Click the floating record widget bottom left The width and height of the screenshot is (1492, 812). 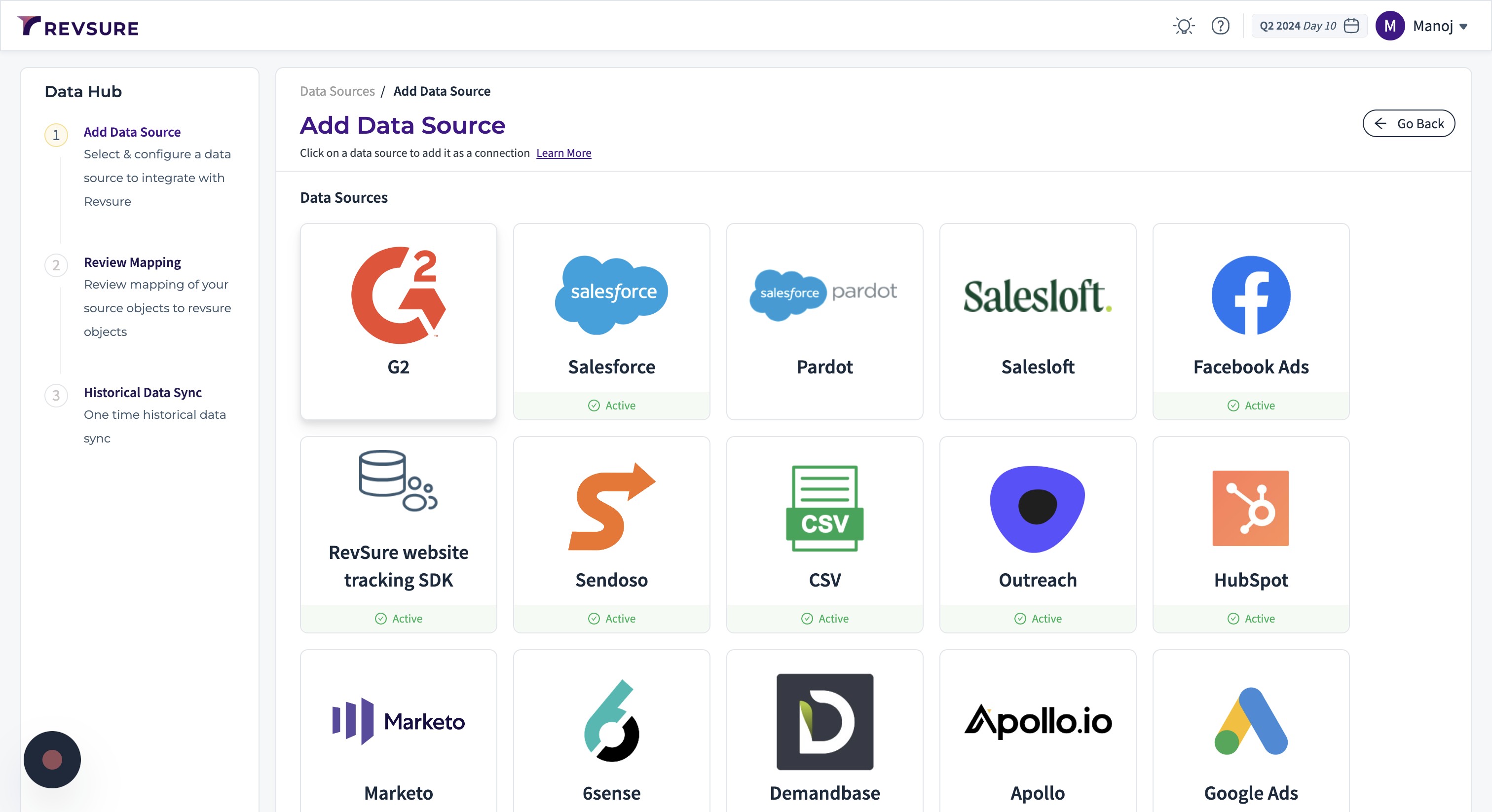click(x=52, y=759)
